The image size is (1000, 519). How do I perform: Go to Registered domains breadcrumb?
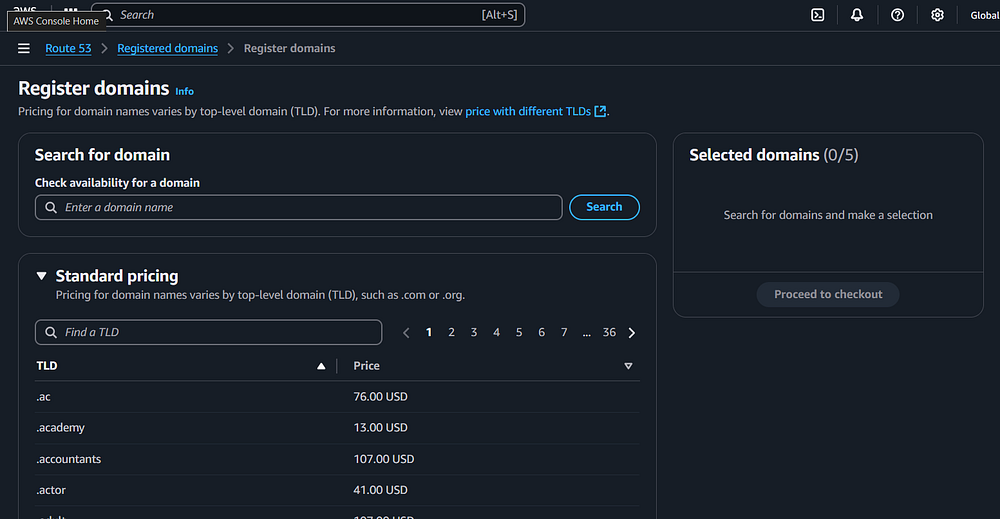(167, 48)
